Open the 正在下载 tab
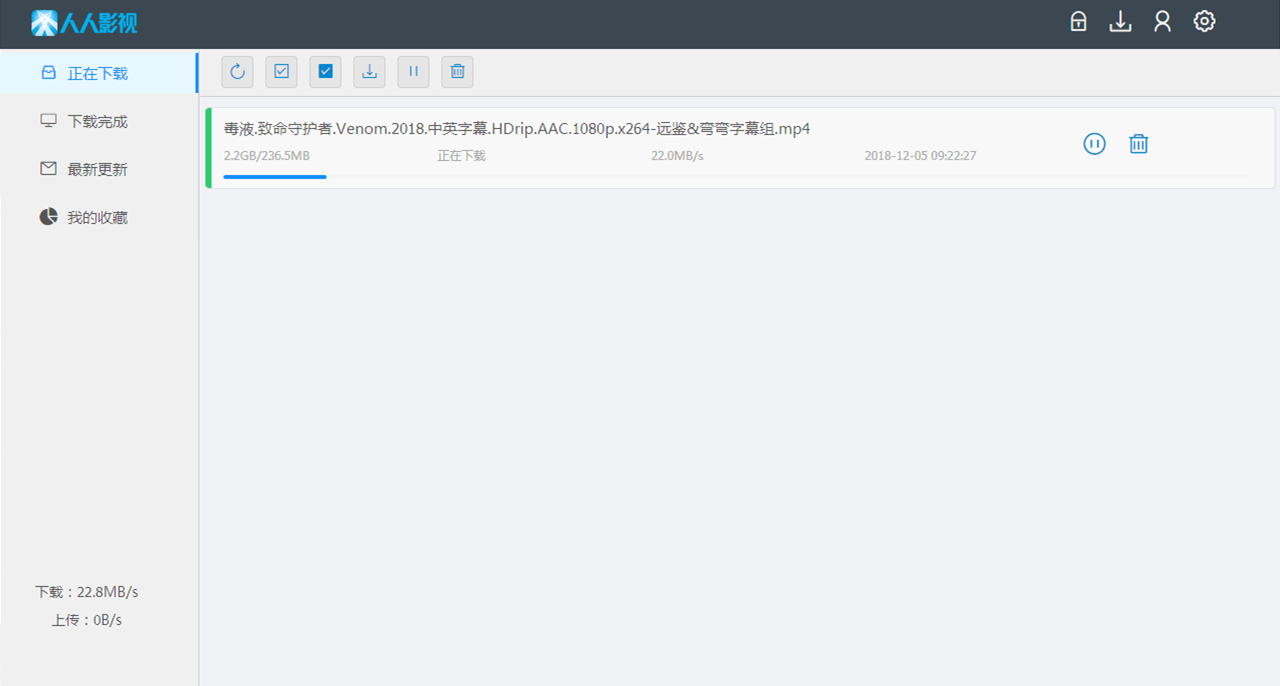 tap(99, 73)
